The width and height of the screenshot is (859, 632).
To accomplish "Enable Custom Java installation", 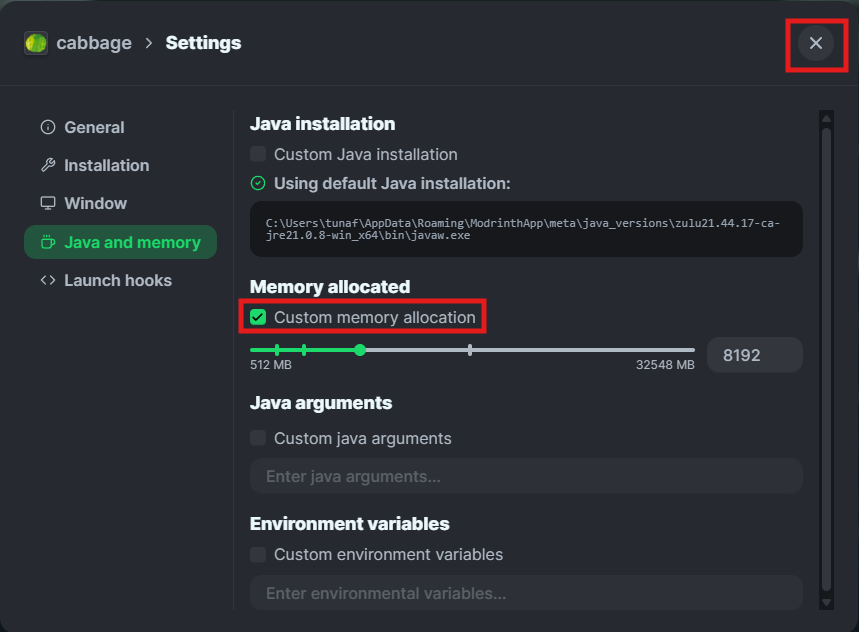I will pyautogui.click(x=257, y=155).
